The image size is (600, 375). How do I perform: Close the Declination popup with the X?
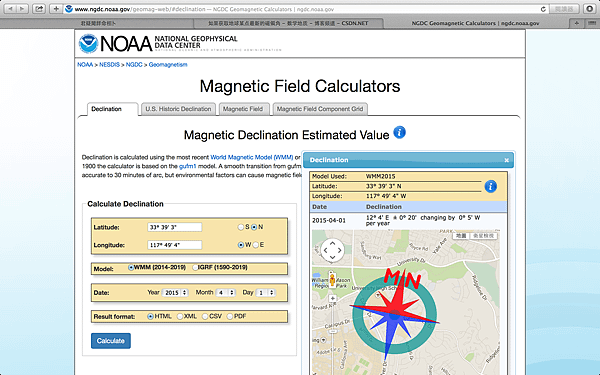pyautogui.click(x=506, y=160)
